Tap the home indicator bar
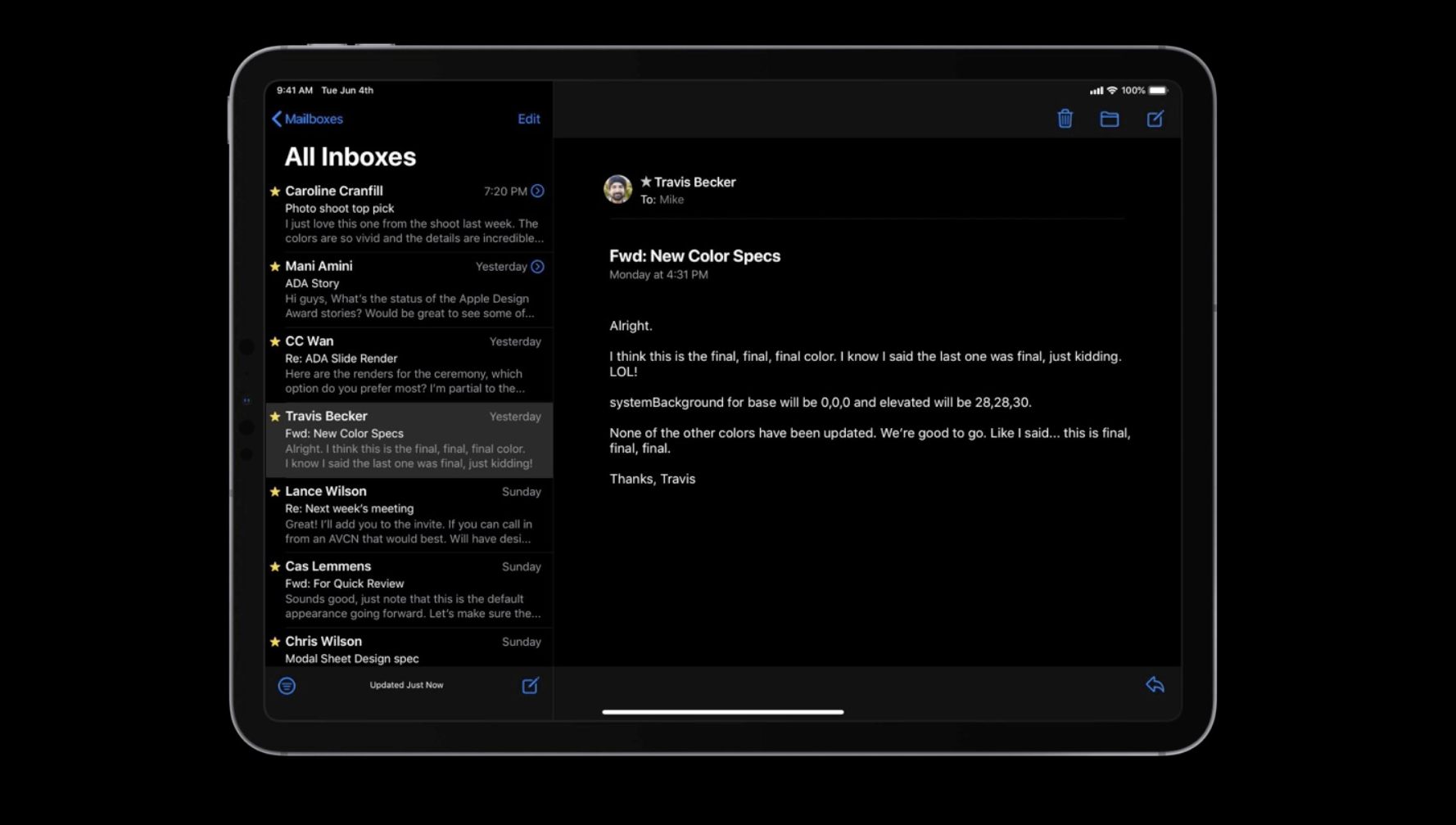The image size is (1456, 825). [722, 712]
